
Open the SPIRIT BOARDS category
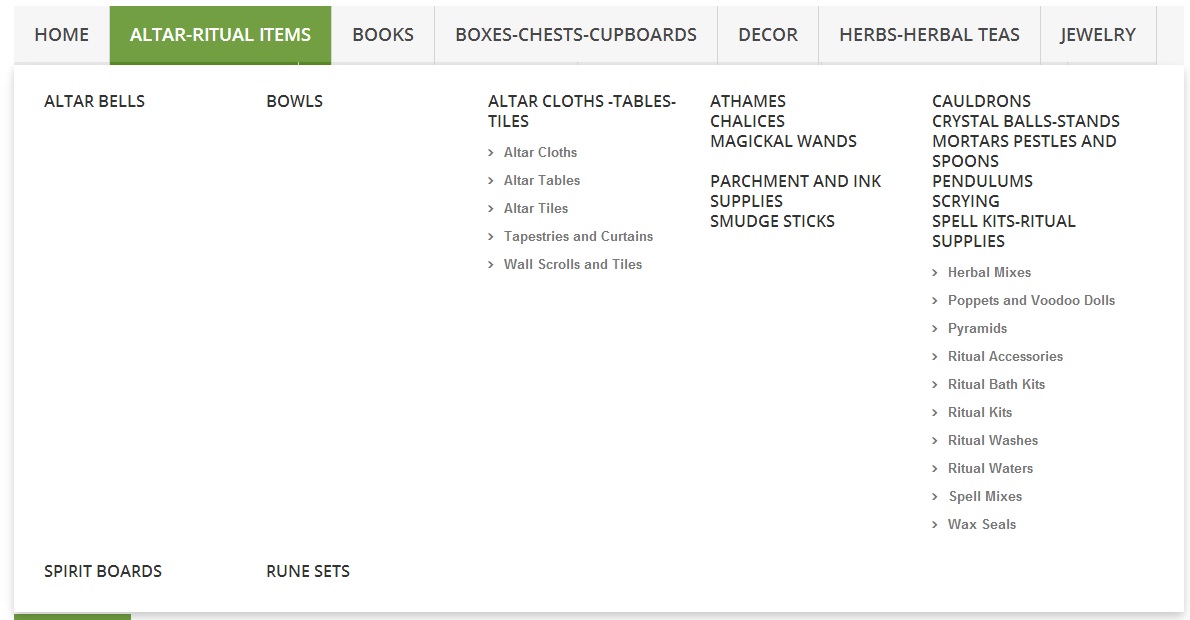coord(102,571)
